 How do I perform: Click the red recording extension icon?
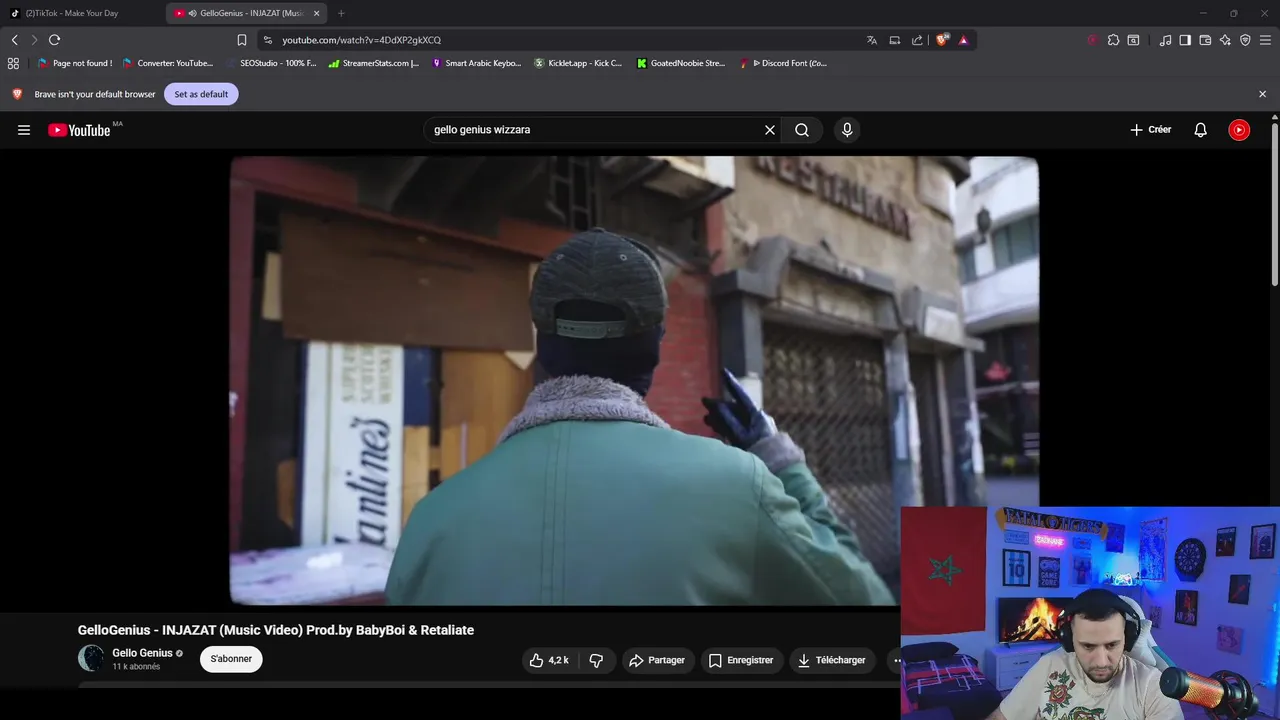point(1093,40)
